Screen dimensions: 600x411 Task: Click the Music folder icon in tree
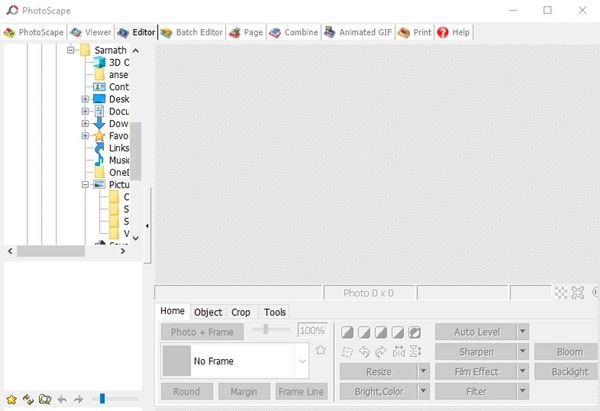99,160
